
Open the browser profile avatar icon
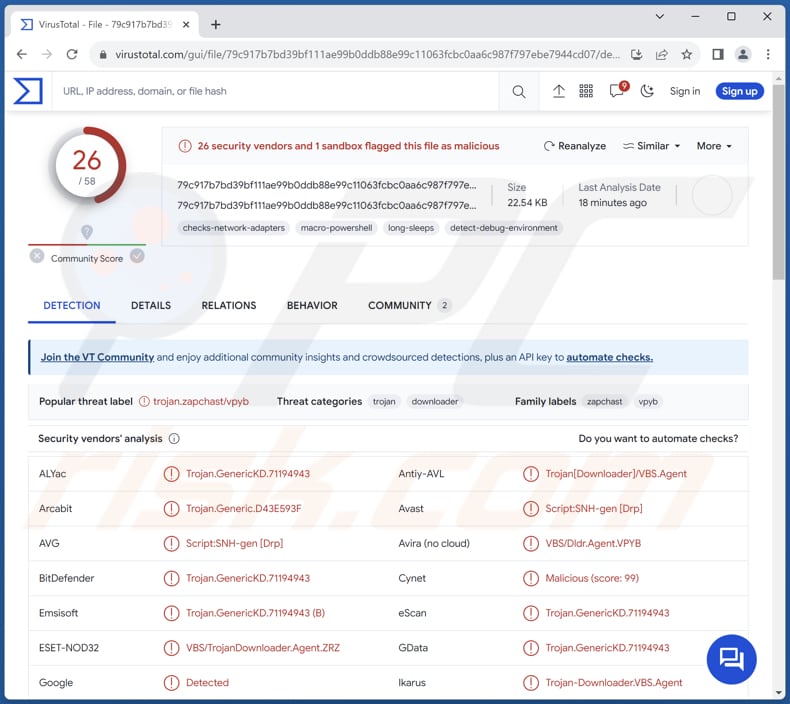(743, 54)
